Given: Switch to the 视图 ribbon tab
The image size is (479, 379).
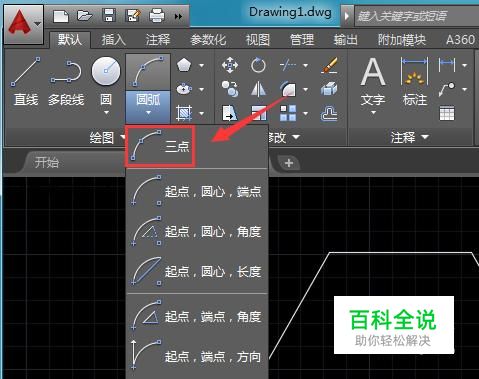Looking at the screenshot, I should [258, 40].
